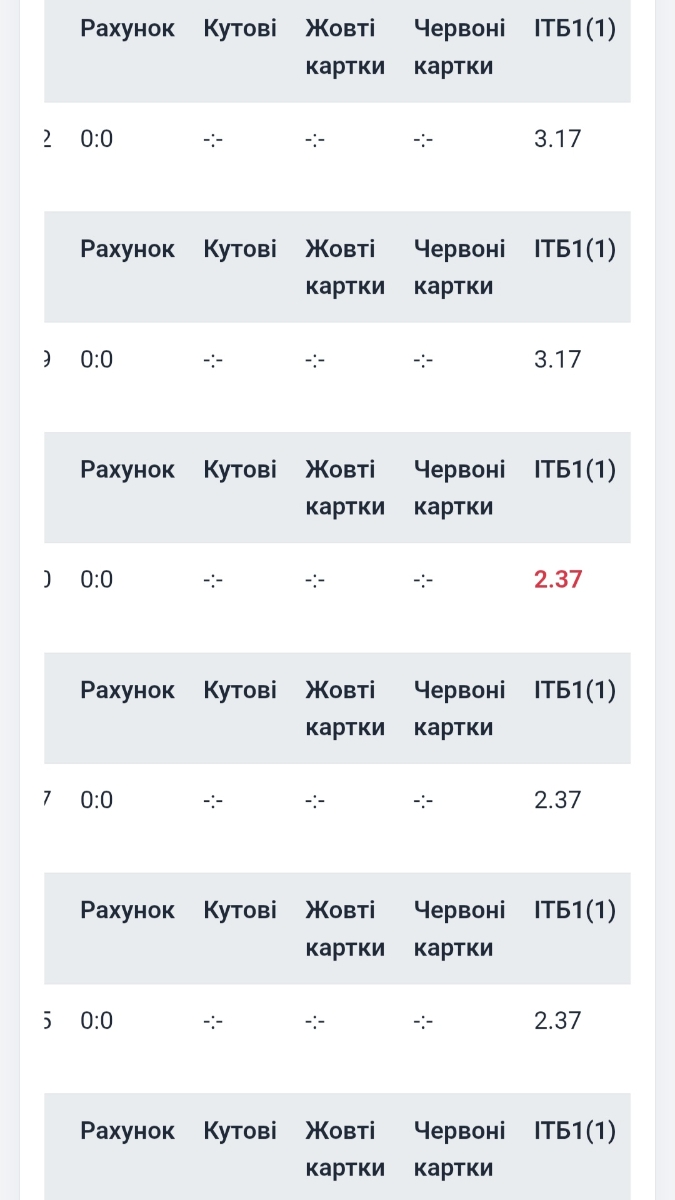Pick the 2.37 odds in the fifth table

click(x=557, y=1020)
